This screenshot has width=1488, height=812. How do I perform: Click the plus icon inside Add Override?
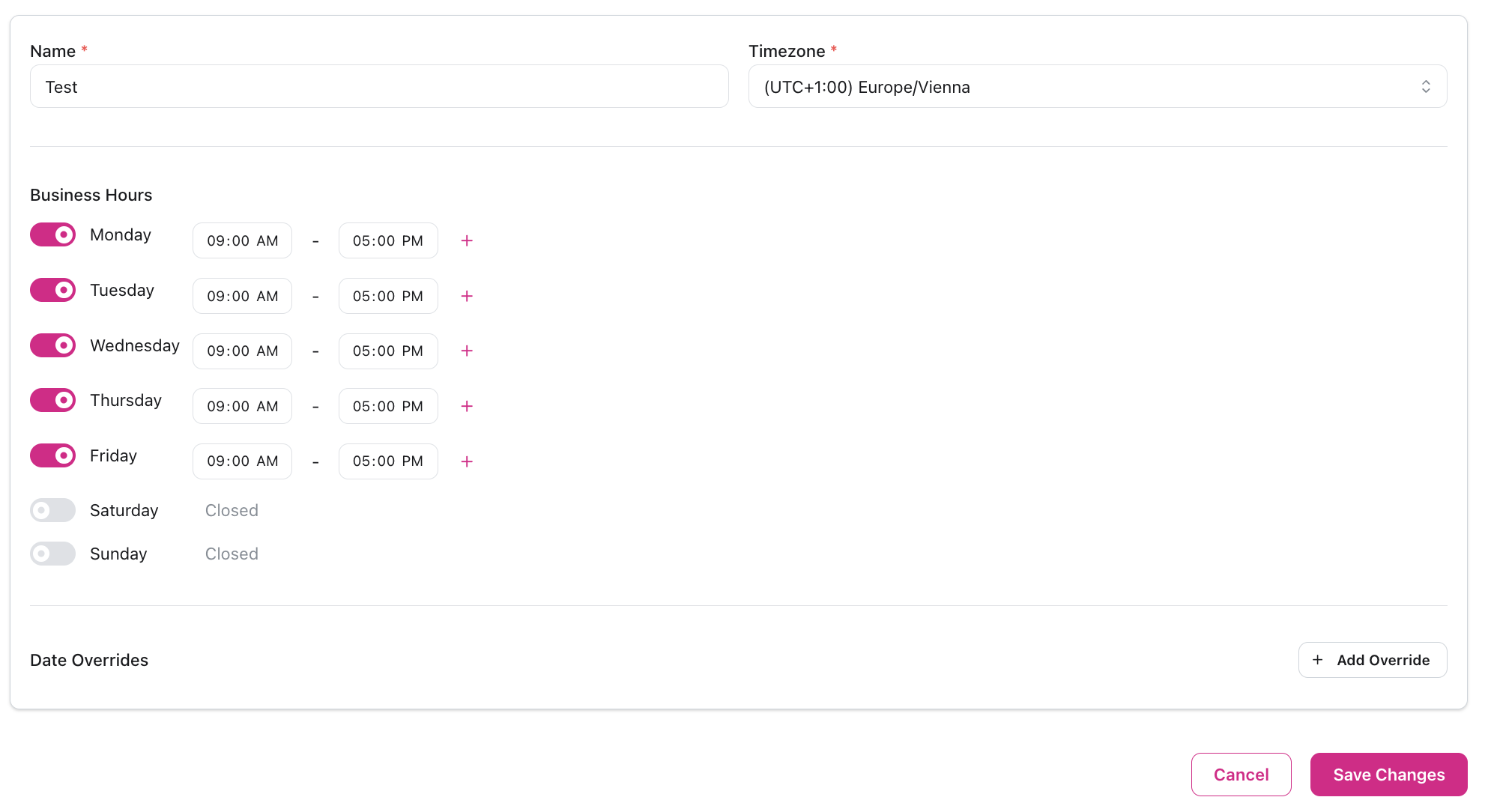pyautogui.click(x=1317, y=659)
